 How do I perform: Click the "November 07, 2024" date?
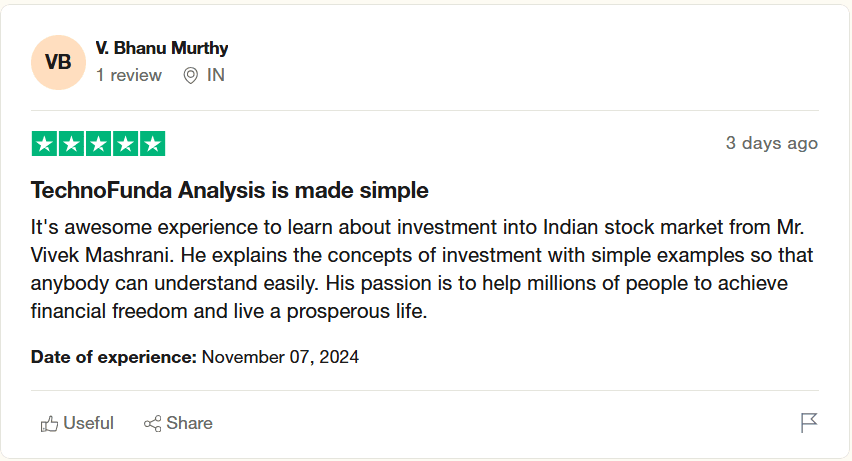coord(280,357)
